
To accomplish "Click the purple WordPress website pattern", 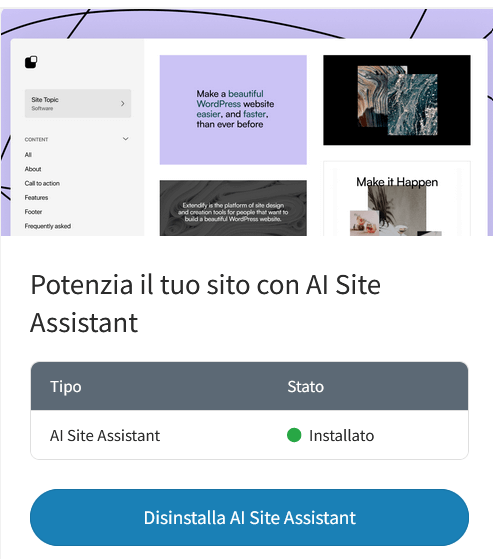I will 233,110.
